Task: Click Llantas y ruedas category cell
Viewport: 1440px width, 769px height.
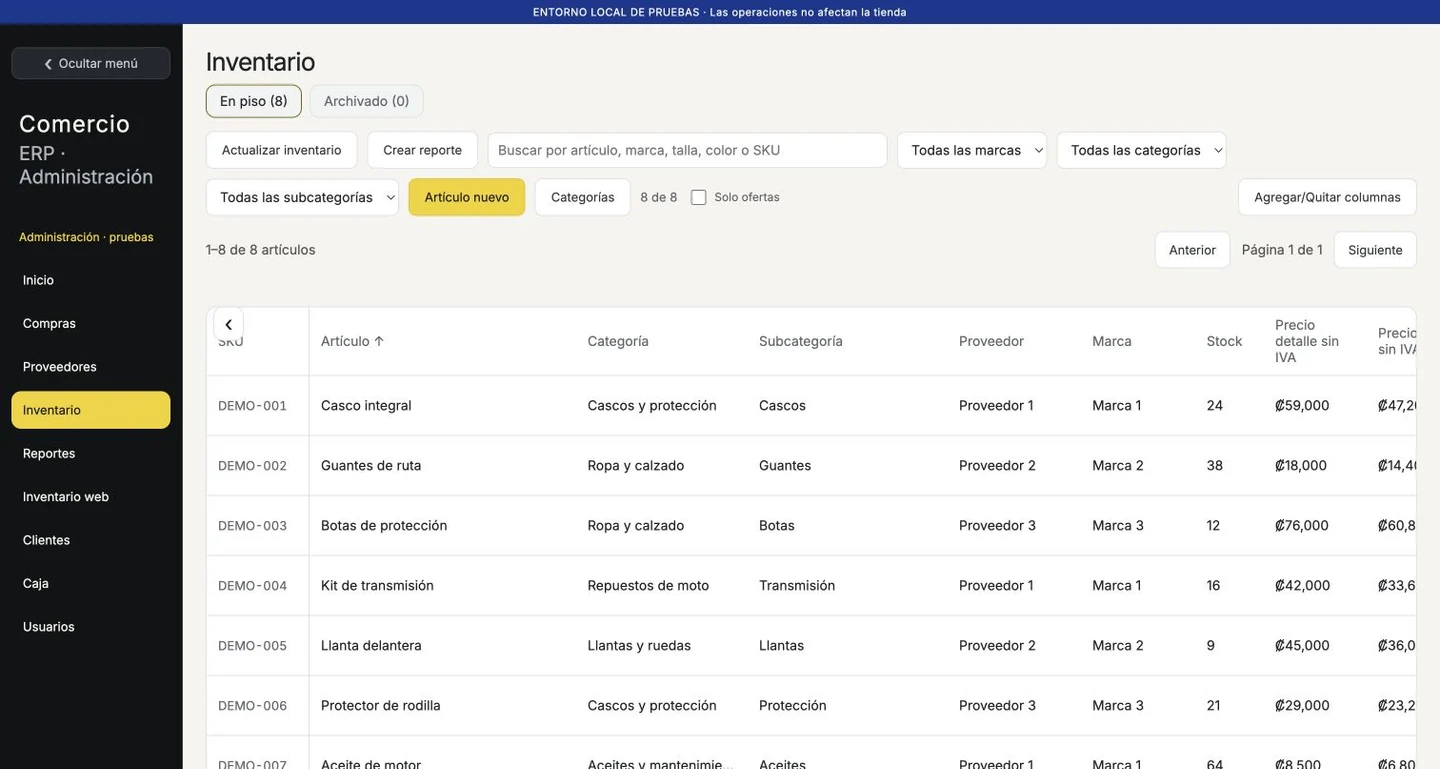Action: coord(639,645)
